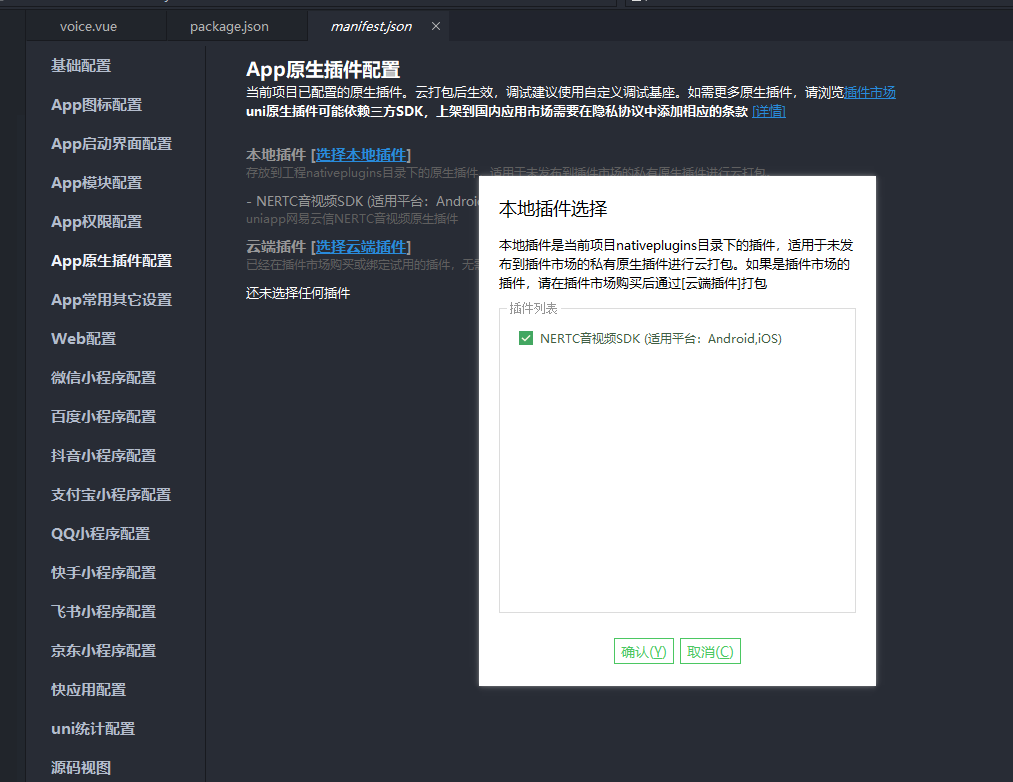This screenshot has width=1013, height=782.
Task: Switch to 源码视图 source view
Action: pos(81,768)
